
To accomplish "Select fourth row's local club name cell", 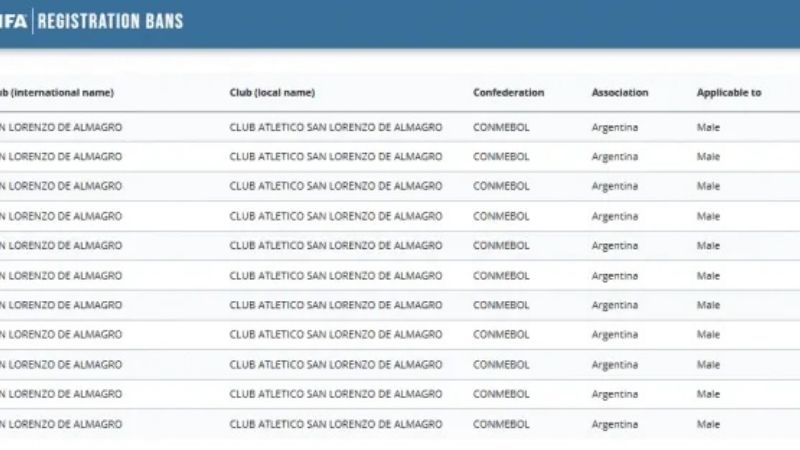I will (x=335, y=216).
